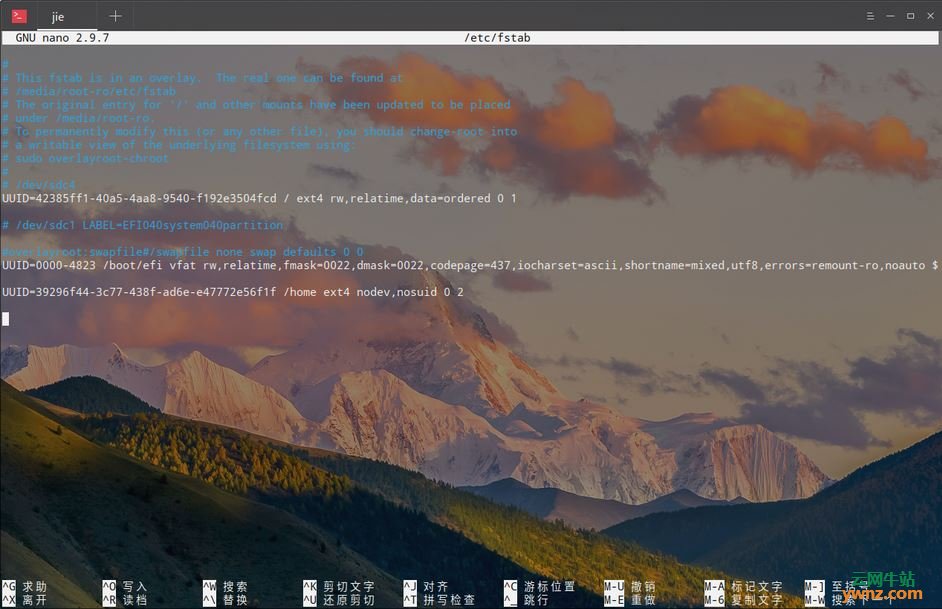
Task: Click the 'sudo overlayroot-chroot' comment line
Action: coord(85,159)
